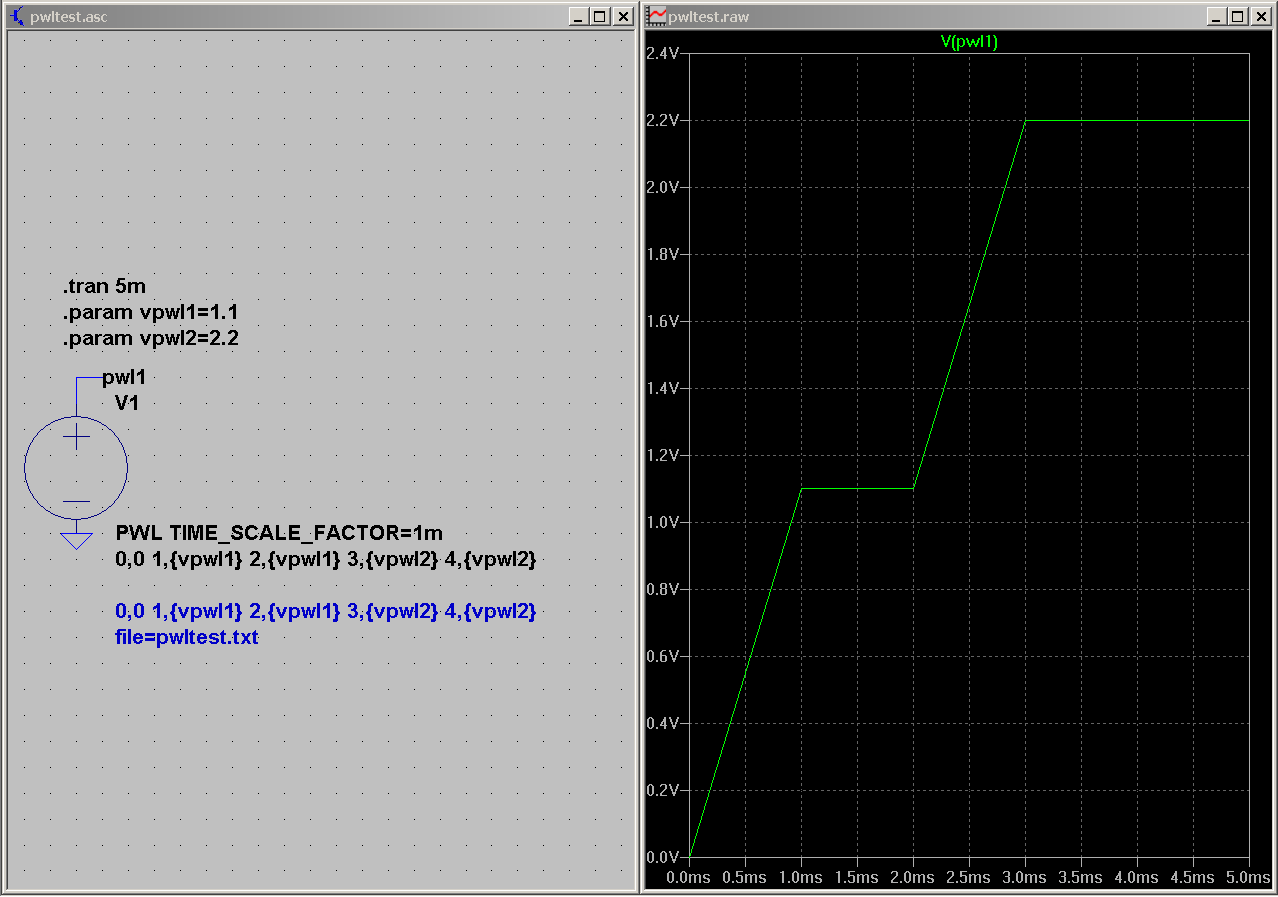Select the V1 voltage source symbol
The height and width of the screenshot is (897, 1278).
tap(76, 467)
